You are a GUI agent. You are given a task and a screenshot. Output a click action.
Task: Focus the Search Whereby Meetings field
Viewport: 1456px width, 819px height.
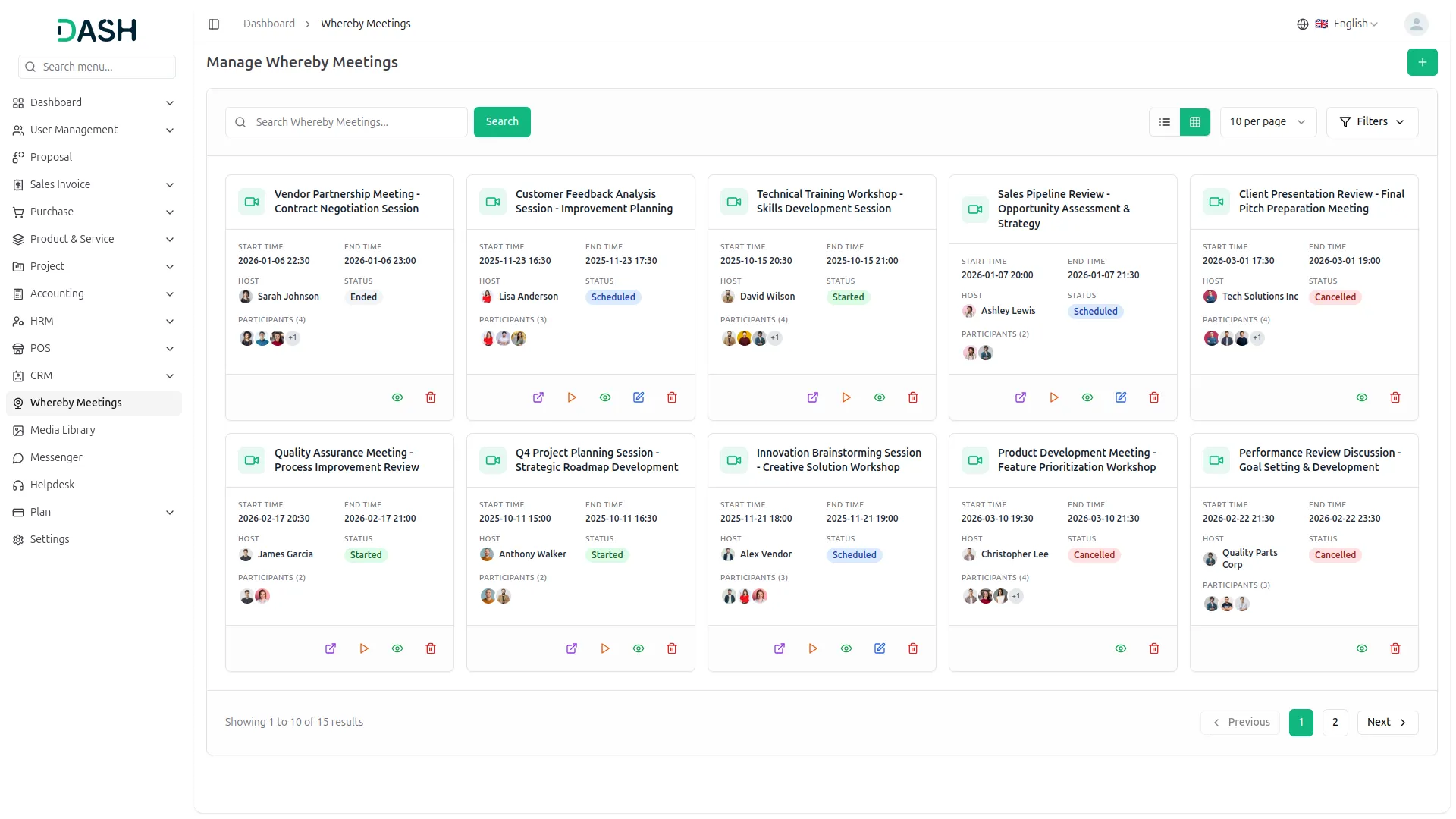pos(346,122)
